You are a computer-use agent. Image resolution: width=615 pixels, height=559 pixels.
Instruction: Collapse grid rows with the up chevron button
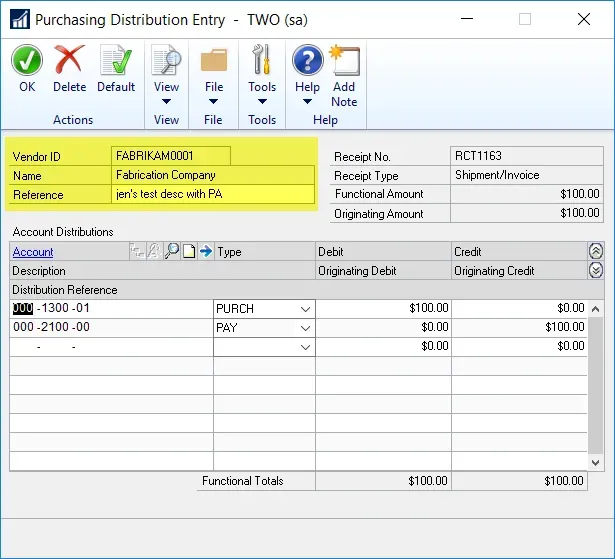pos(597,252)
